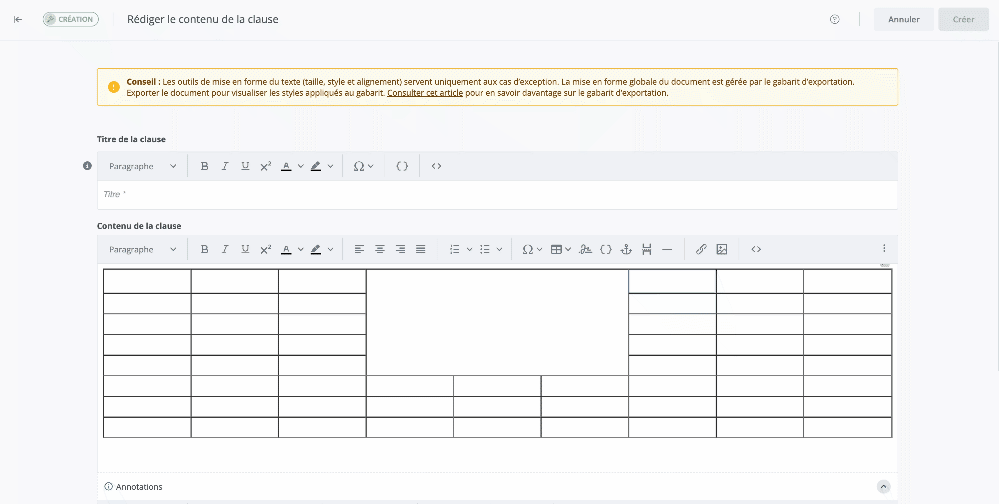Open highlight color picker in content toolbar

[x=321, y=249]
